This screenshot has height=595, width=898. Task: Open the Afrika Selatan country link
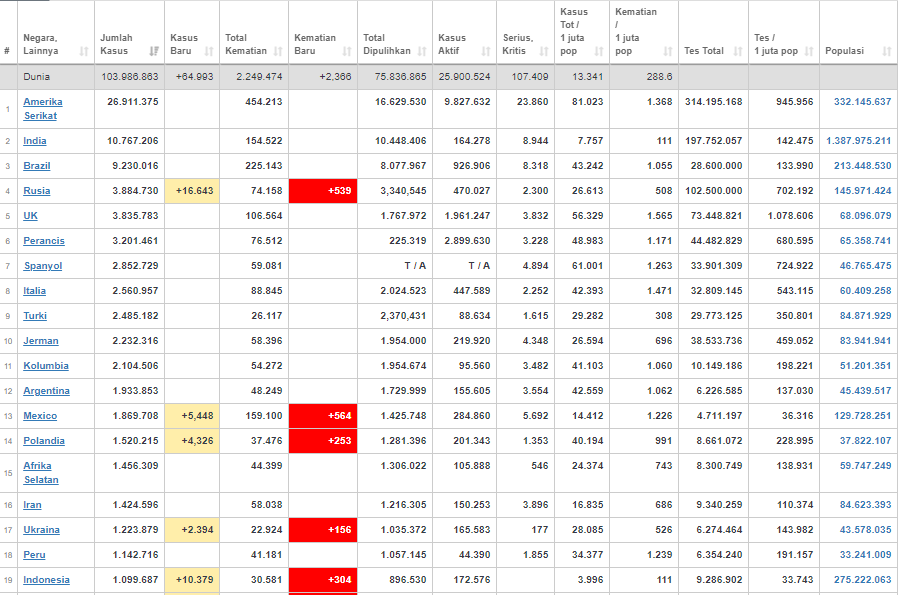click(41, 473)
